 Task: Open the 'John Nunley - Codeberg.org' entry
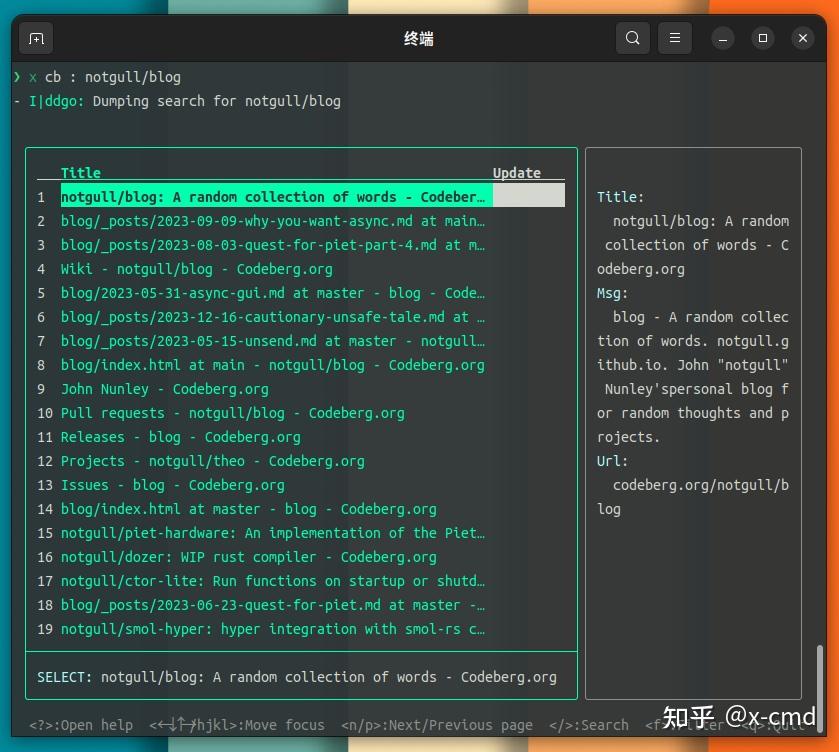pos(161,388)
